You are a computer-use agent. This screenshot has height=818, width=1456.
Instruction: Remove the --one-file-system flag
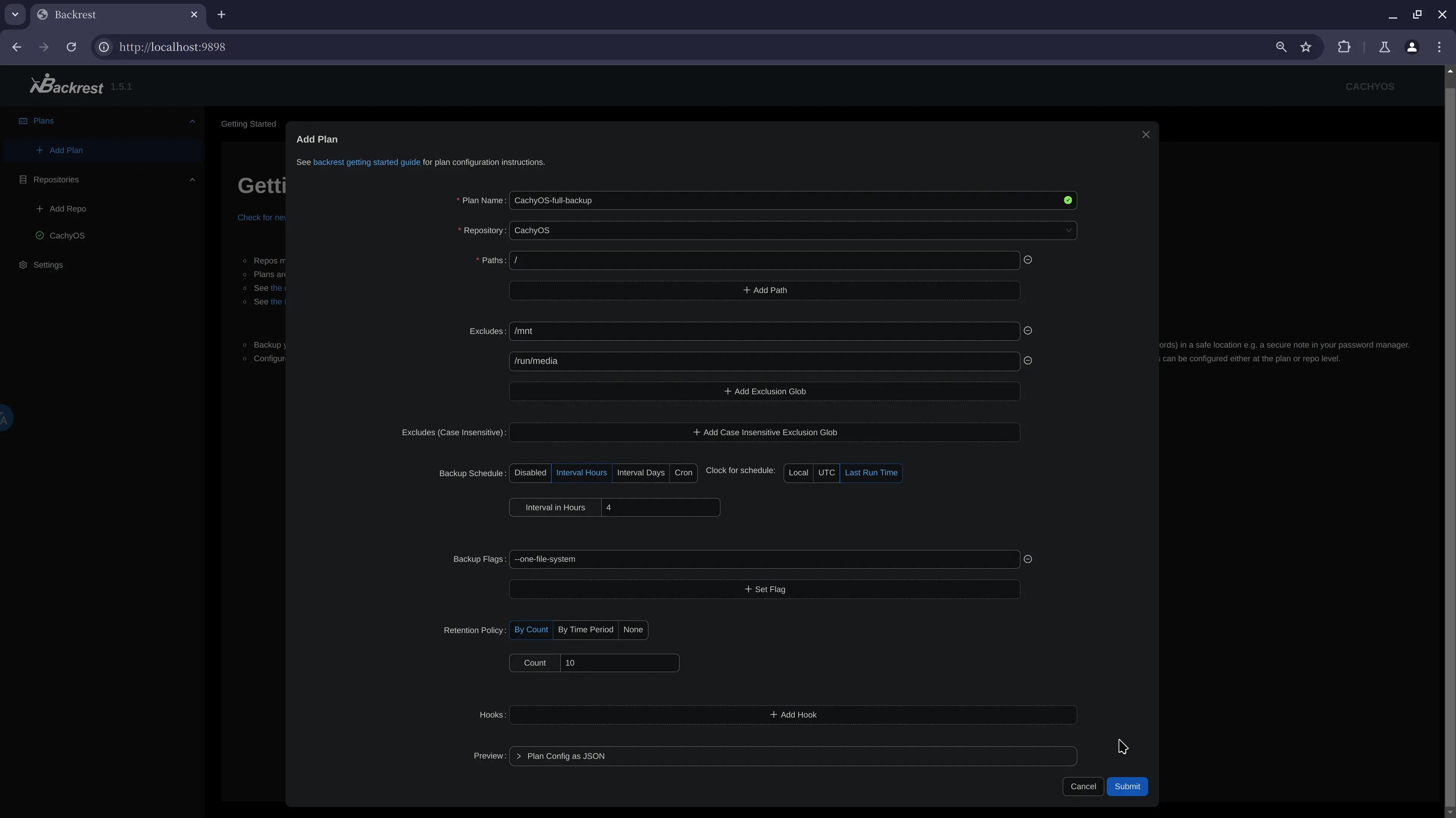[1028, 559]
